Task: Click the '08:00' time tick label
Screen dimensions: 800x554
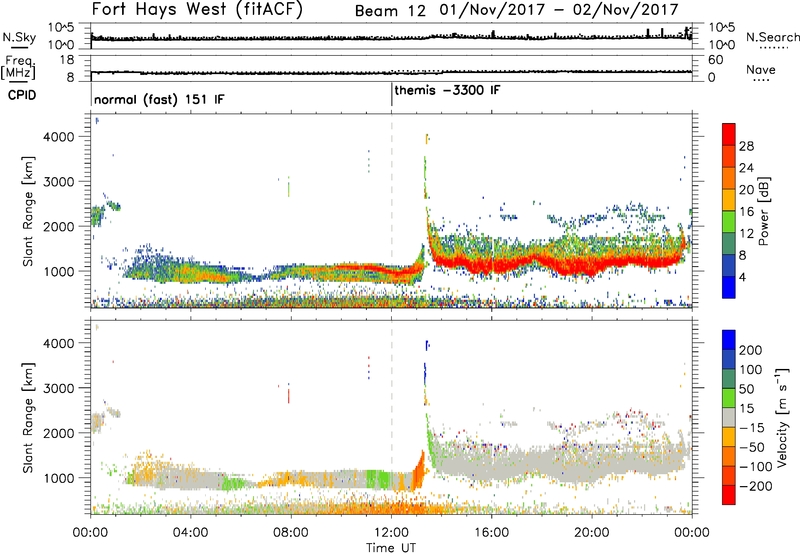Action: (x=291, y=533)
